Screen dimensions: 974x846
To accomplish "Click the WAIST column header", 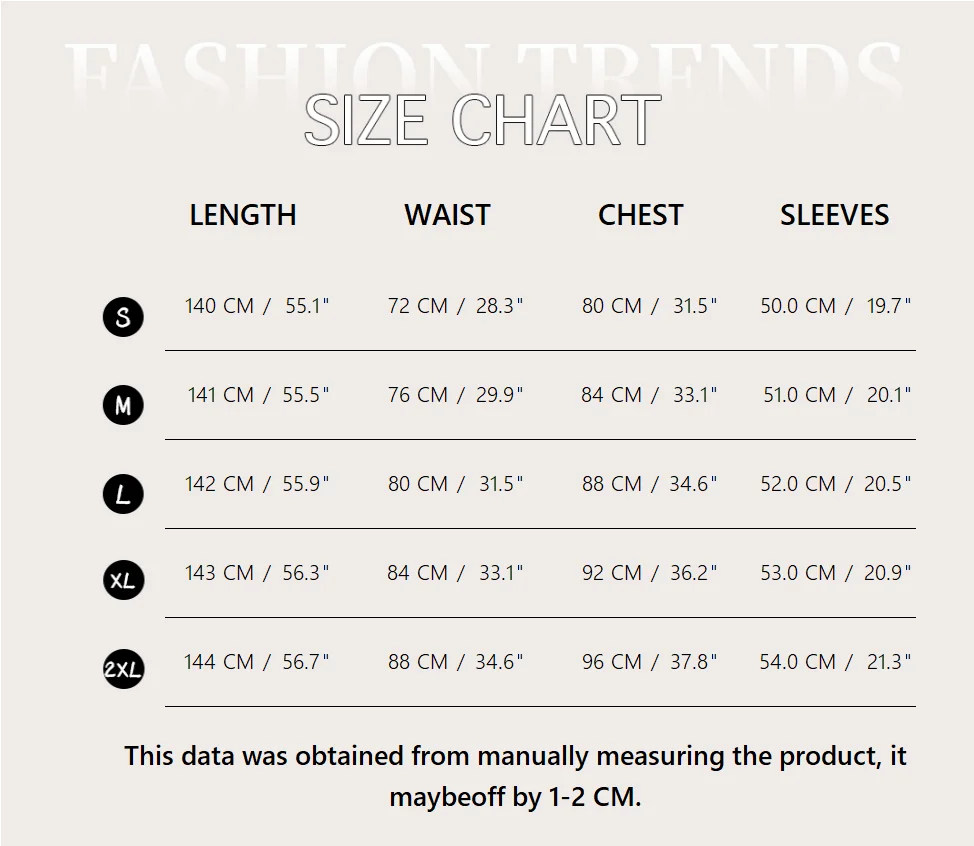I will pos(447,215).
